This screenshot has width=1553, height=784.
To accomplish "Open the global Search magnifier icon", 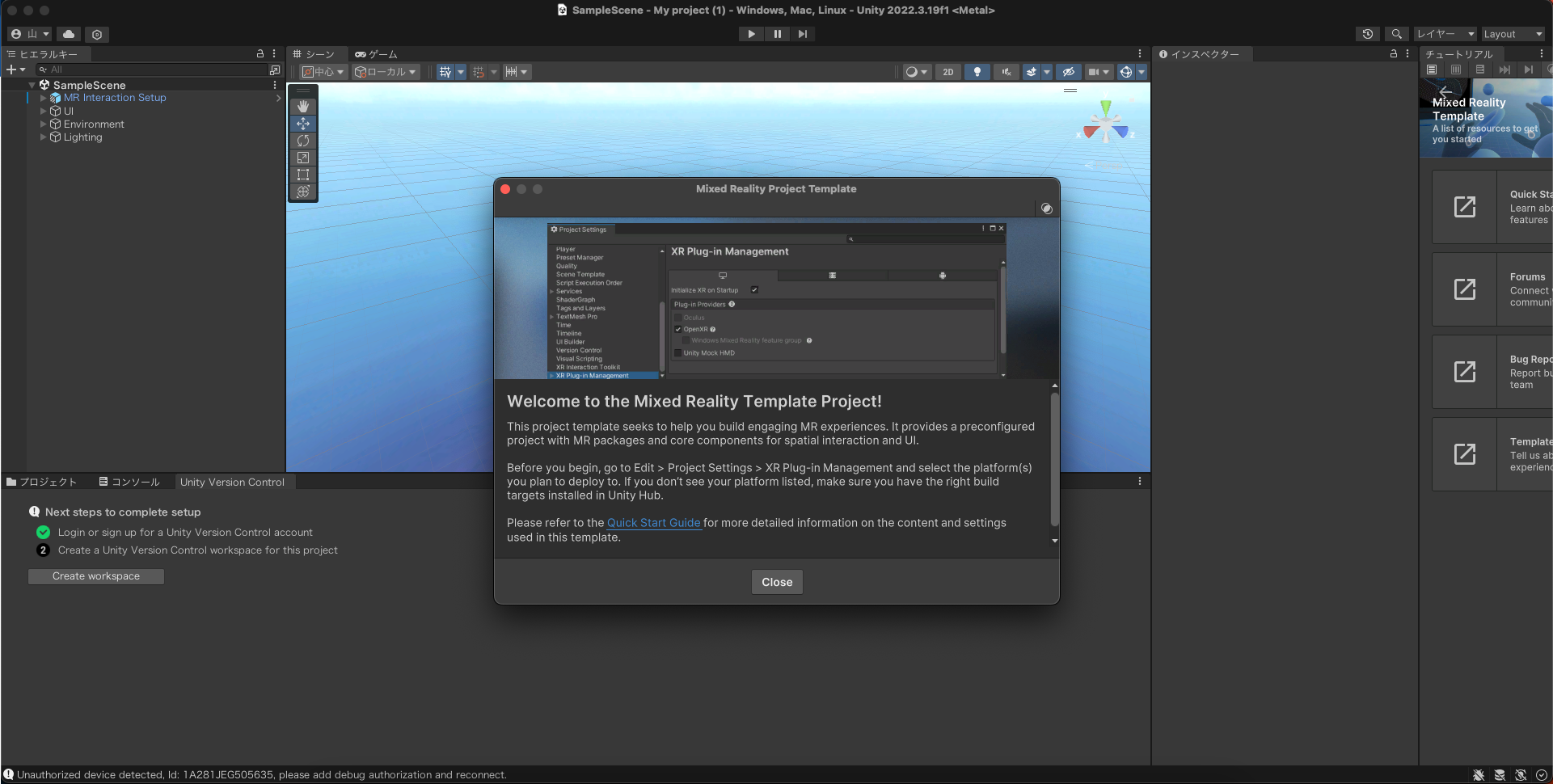I will (x=1396, y=34).
